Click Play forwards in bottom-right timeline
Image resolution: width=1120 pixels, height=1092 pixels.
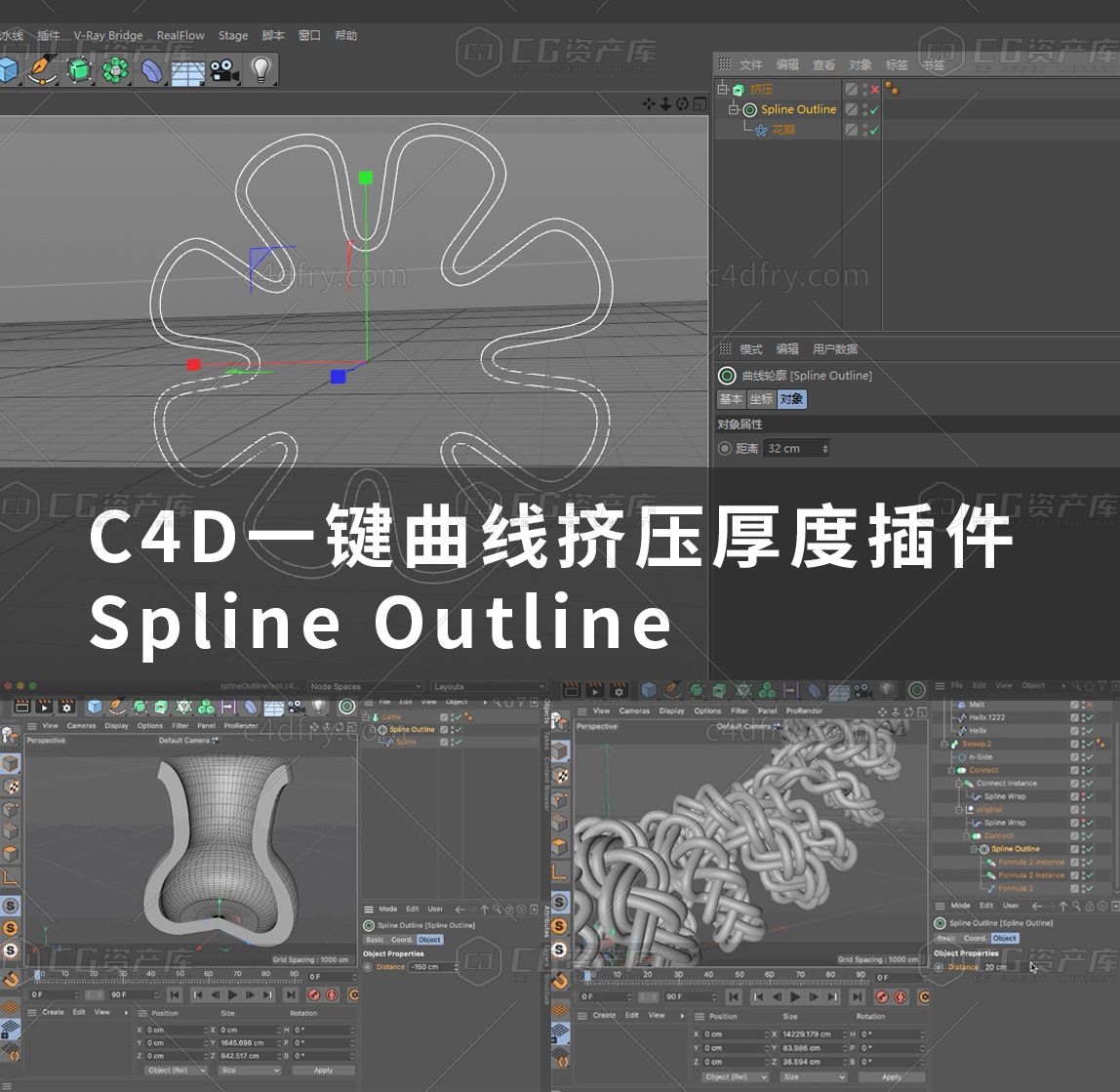pos(795,997)
